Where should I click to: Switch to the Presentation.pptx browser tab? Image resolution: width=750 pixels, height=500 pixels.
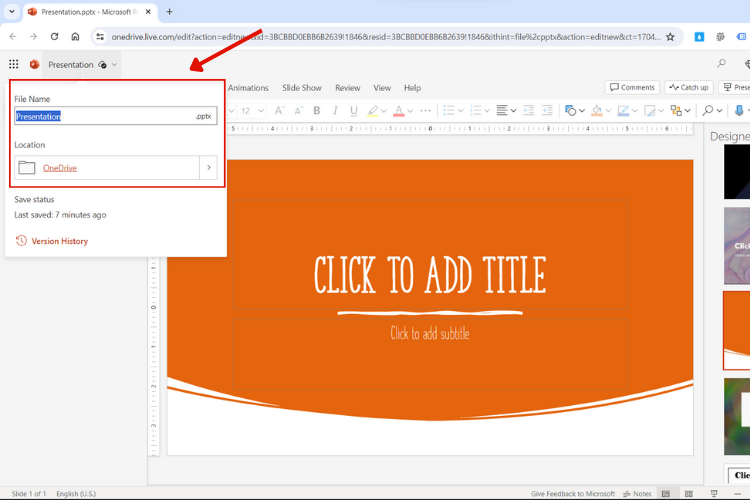click(90, 12)
